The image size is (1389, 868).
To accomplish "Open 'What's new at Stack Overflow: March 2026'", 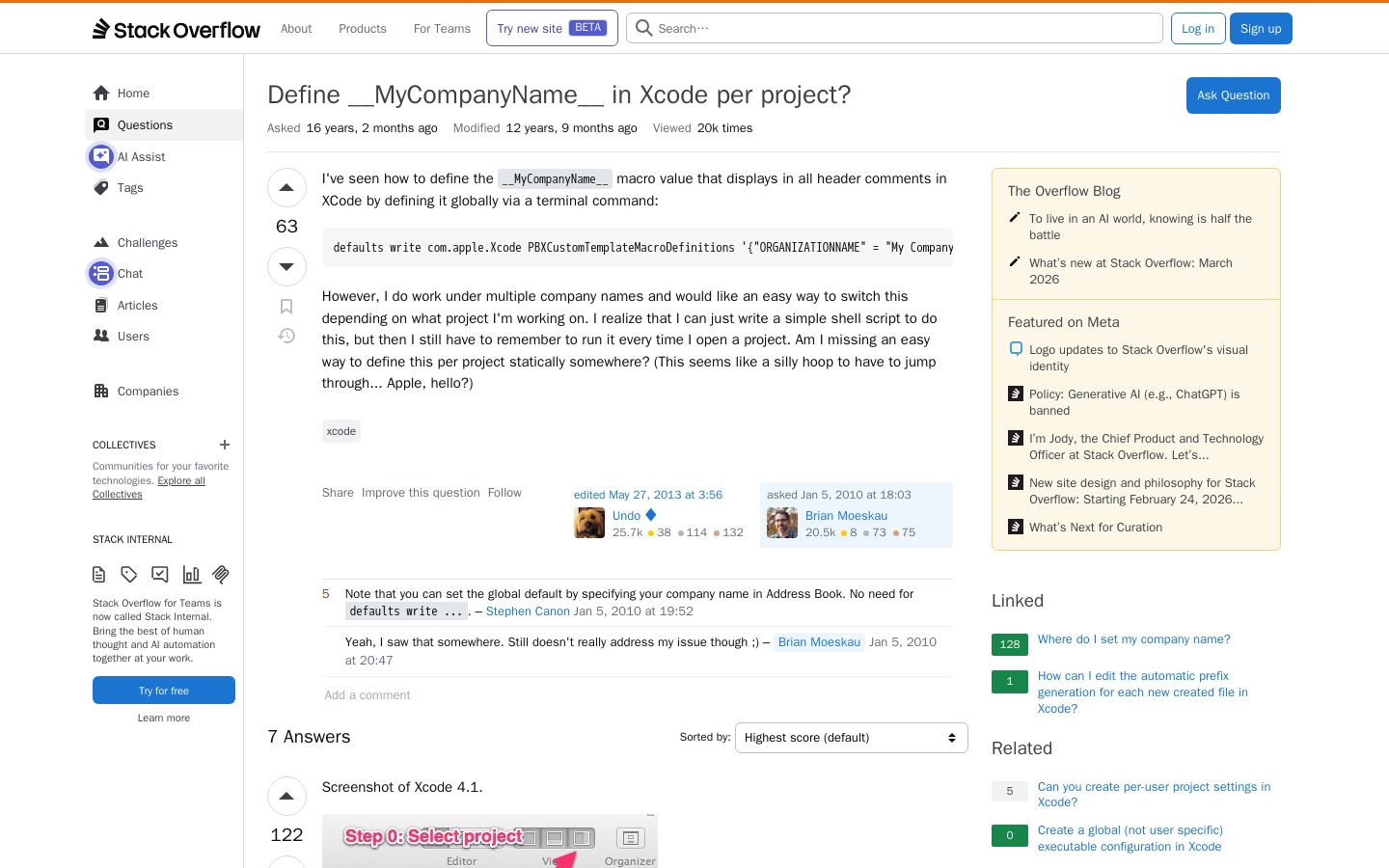I will pos(1130,271).
